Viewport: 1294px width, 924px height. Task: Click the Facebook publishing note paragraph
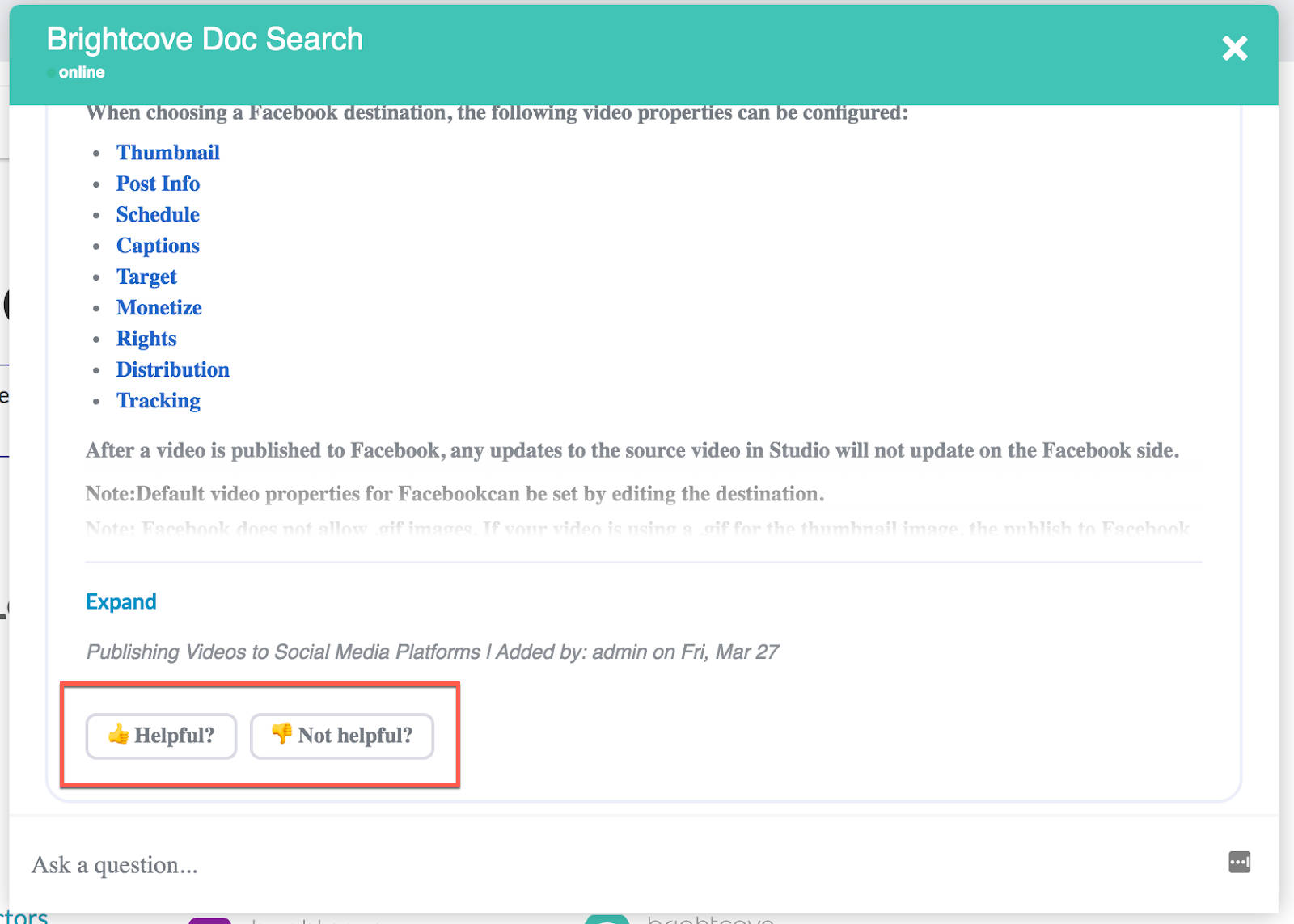[632, 450]
